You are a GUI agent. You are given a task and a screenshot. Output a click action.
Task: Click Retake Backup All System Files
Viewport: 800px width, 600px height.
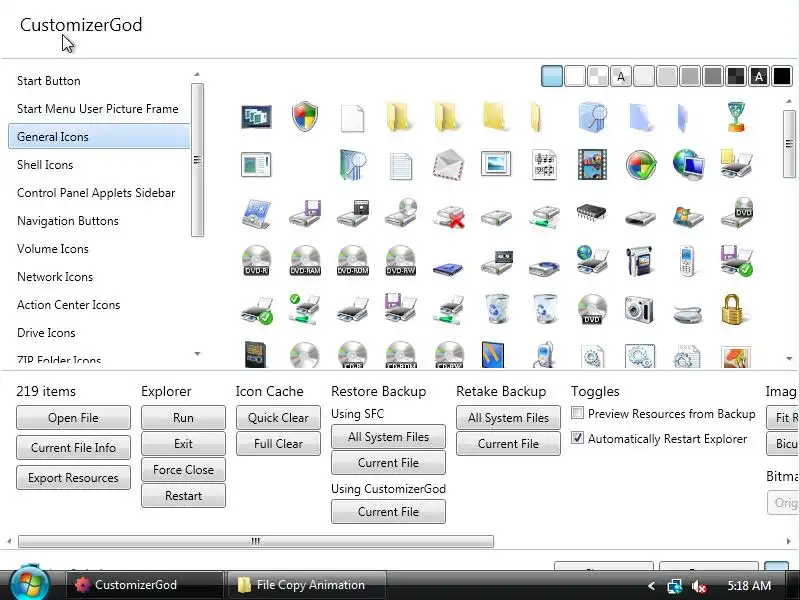pos(508,418)
